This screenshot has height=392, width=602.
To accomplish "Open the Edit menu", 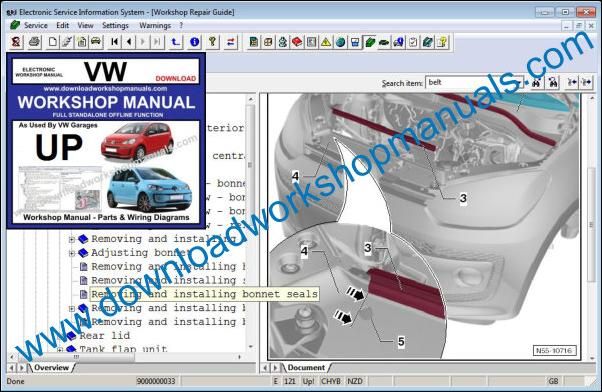I will coord(63,25).
